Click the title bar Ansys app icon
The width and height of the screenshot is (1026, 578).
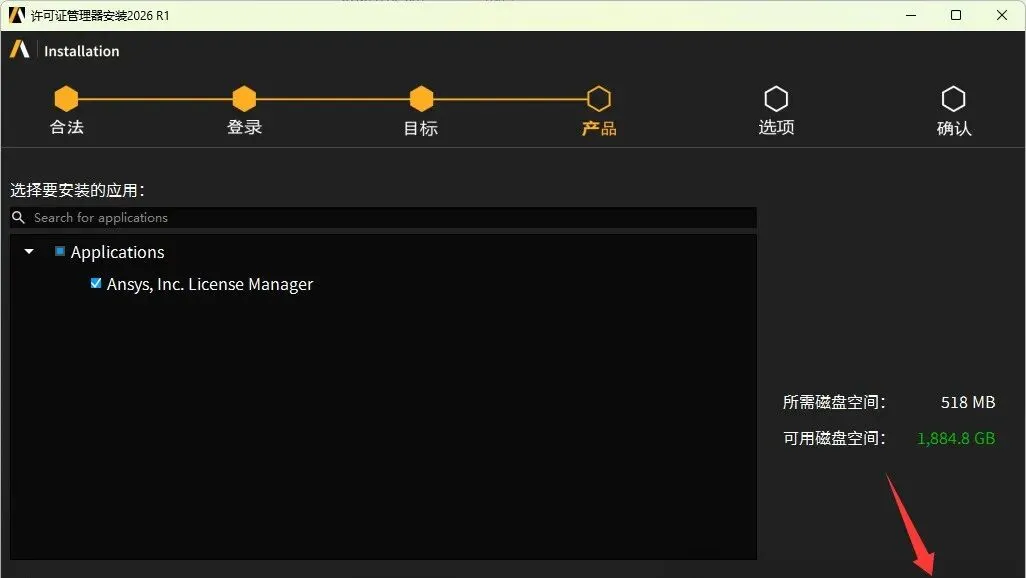tap(16, 15)
